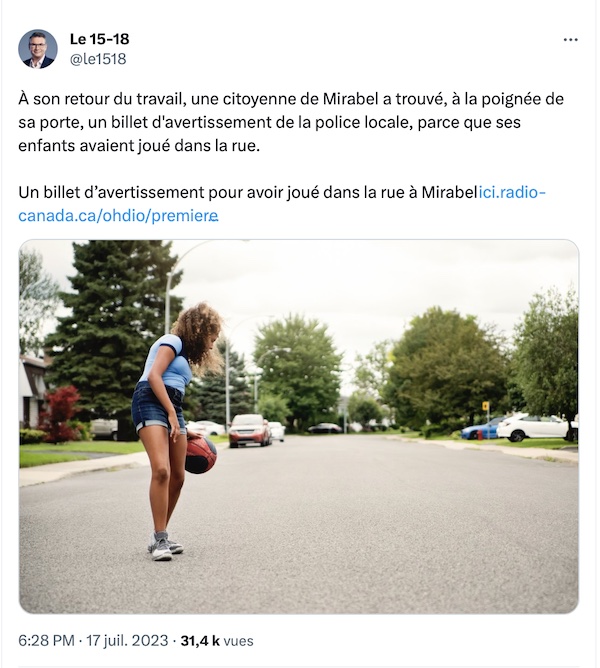This screenshot has width=600, height=668.
Task: Visit the @le1518 handle profile
Action: [x=98, y=59]
